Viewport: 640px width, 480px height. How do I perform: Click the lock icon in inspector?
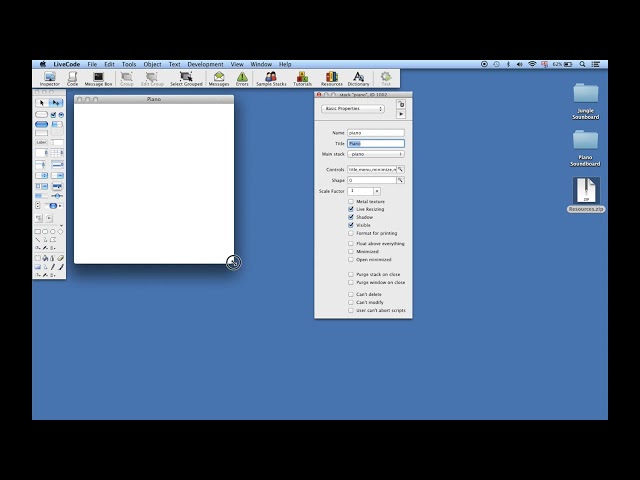tap(401, 104)
